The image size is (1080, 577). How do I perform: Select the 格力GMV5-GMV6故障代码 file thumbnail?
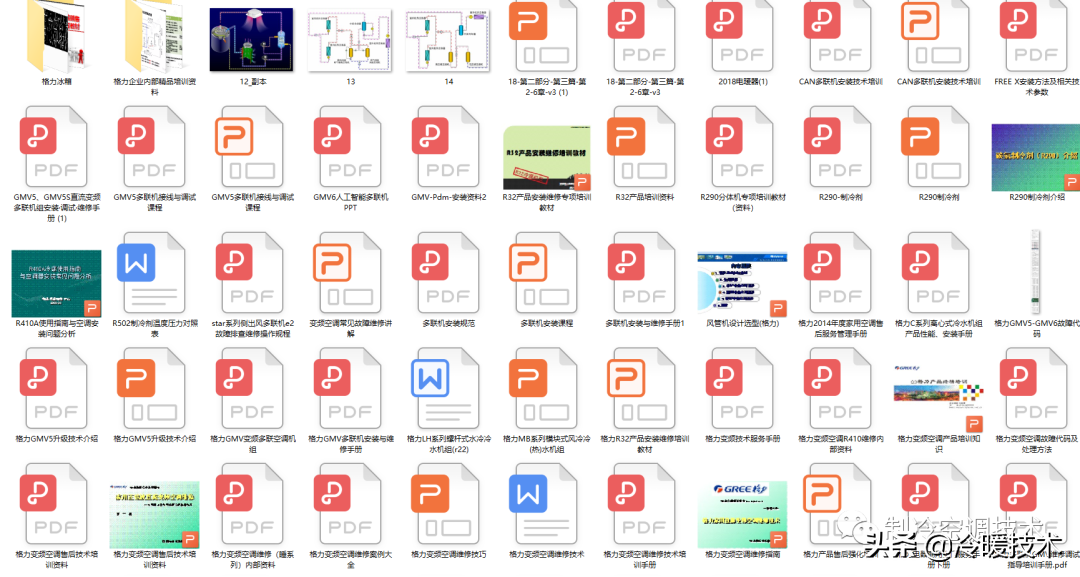click(x=1035, y=272)
